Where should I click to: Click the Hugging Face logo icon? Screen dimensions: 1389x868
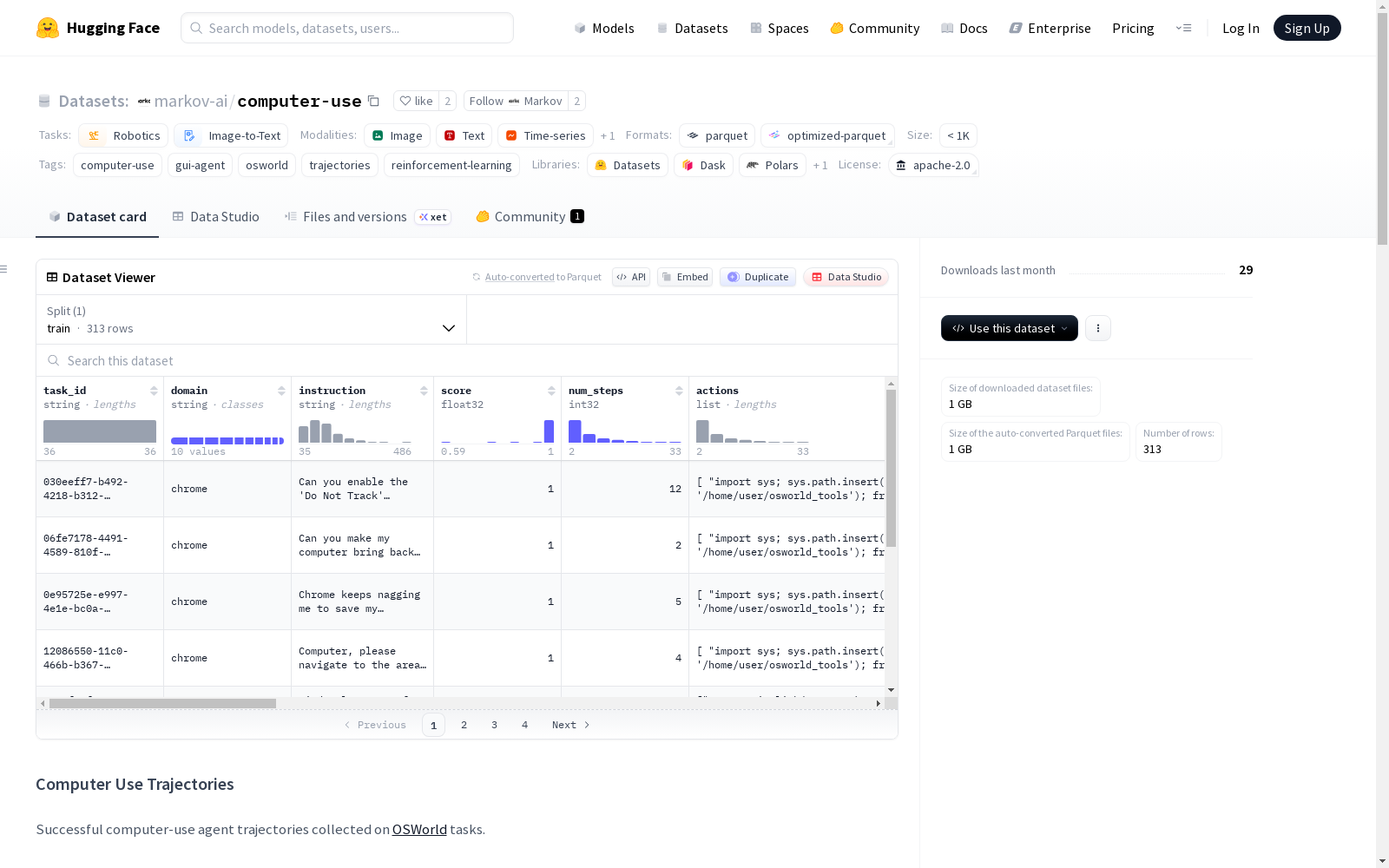[x=48, y=28]
